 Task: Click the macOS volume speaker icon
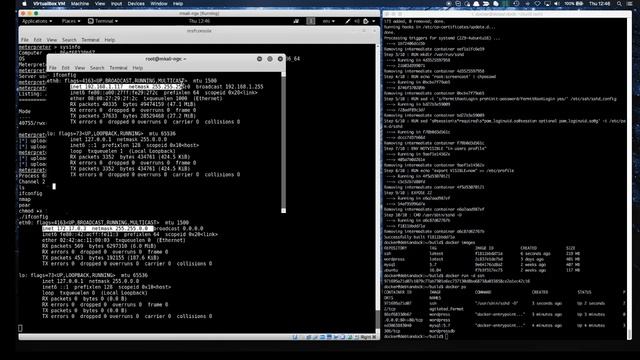point(557,4)
